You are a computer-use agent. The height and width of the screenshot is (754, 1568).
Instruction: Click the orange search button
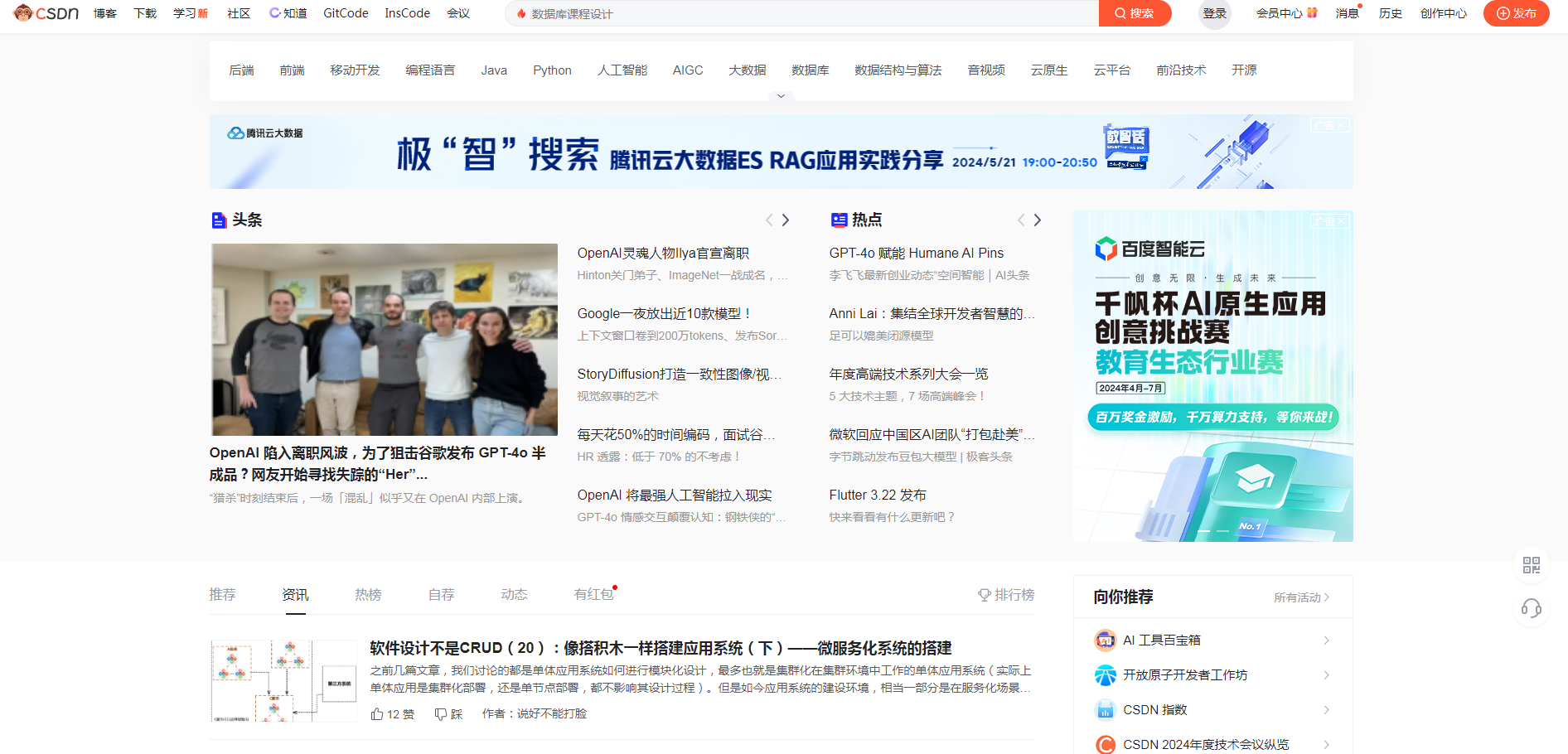(1135, 13)
